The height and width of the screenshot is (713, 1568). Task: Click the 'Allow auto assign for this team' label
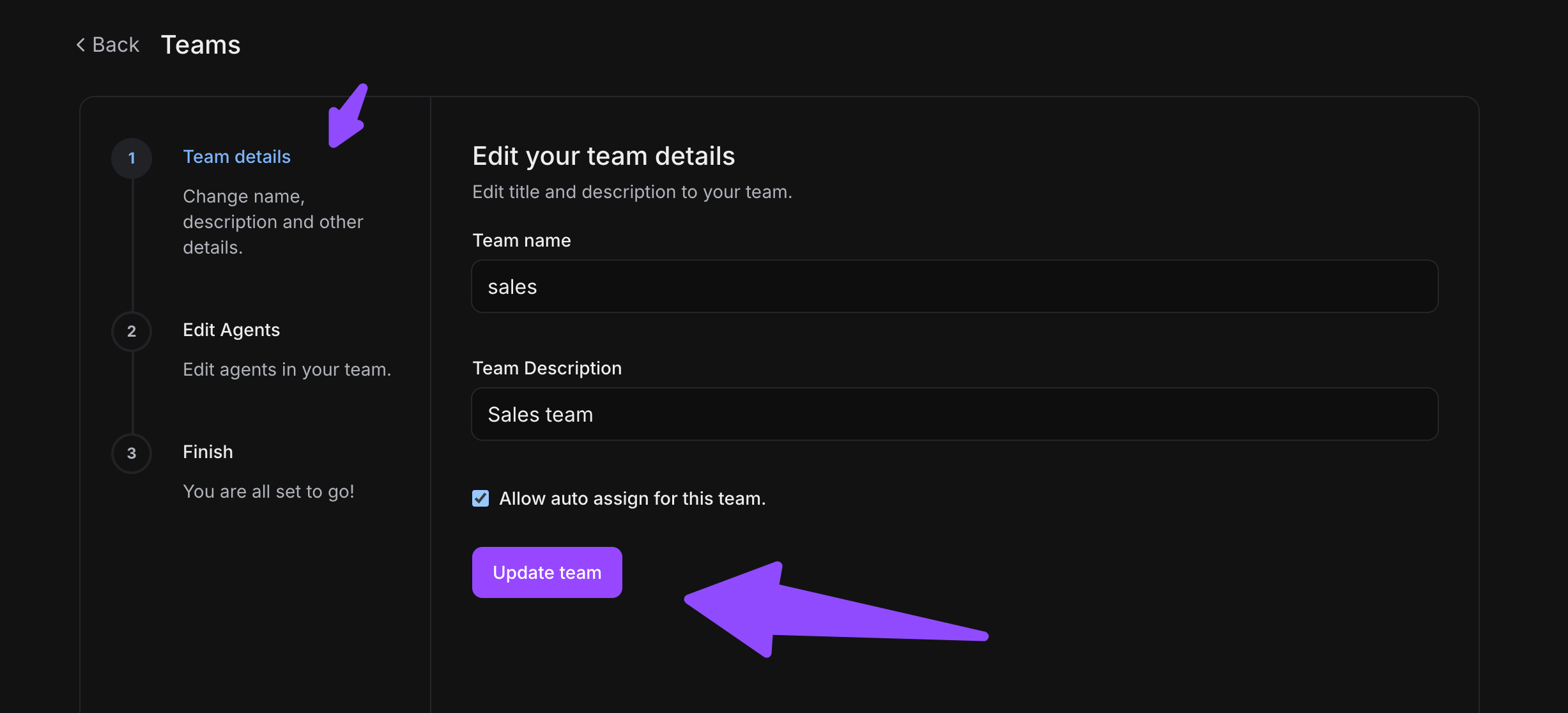(x=632, y=498)
